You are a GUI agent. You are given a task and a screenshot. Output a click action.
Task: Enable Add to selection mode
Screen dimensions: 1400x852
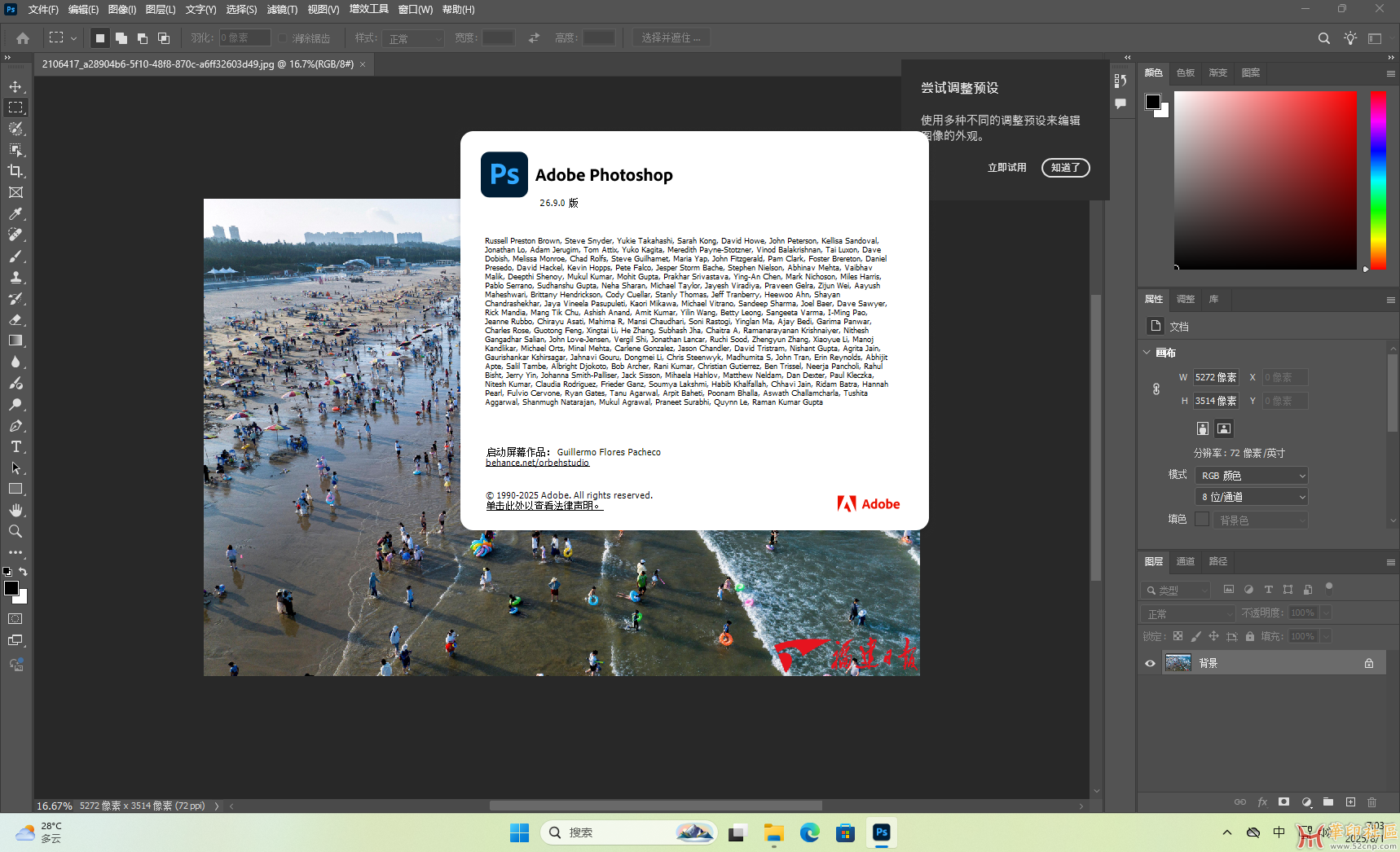tap(121, 38)
